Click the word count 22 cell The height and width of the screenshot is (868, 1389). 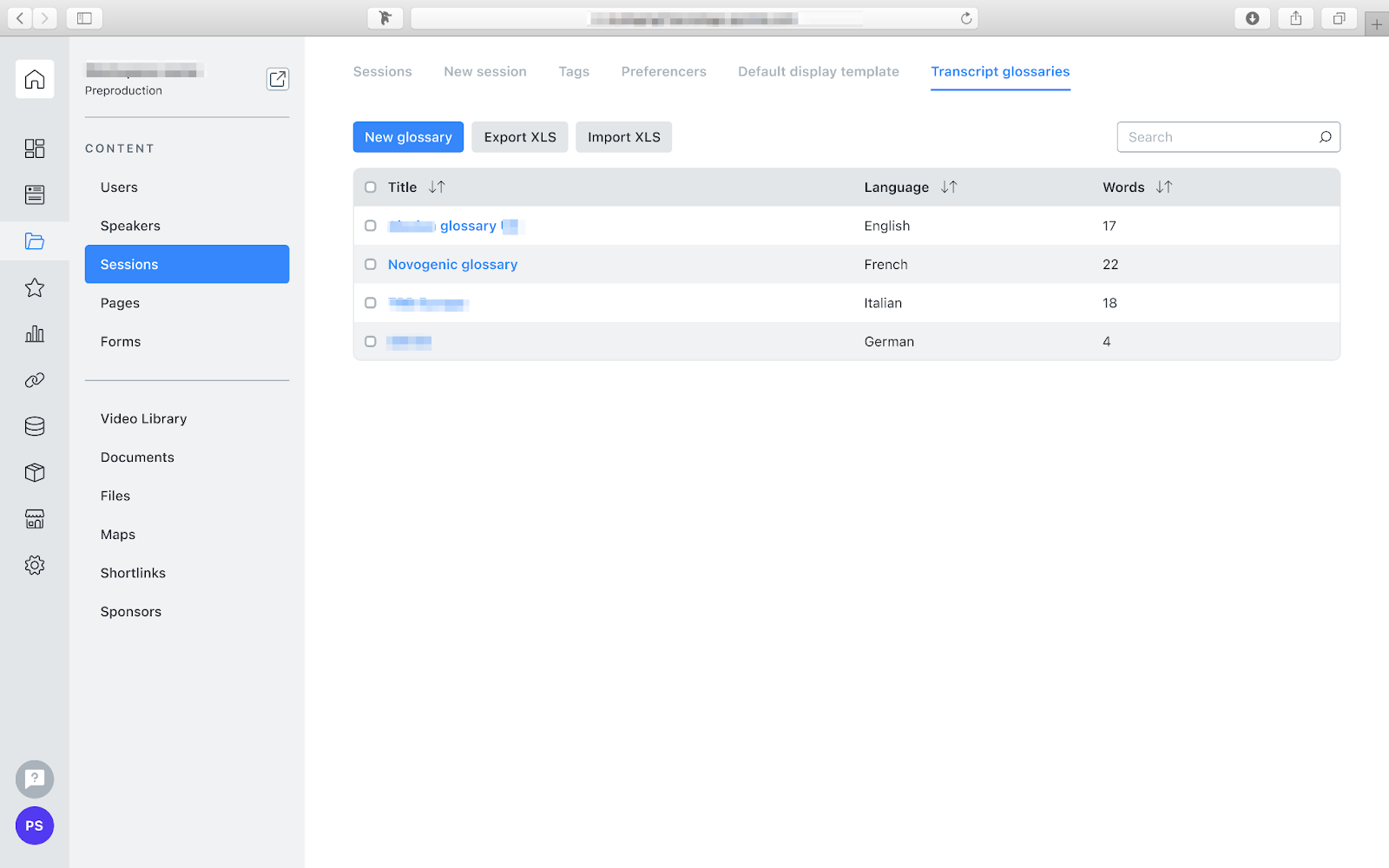pos(1110,264)
